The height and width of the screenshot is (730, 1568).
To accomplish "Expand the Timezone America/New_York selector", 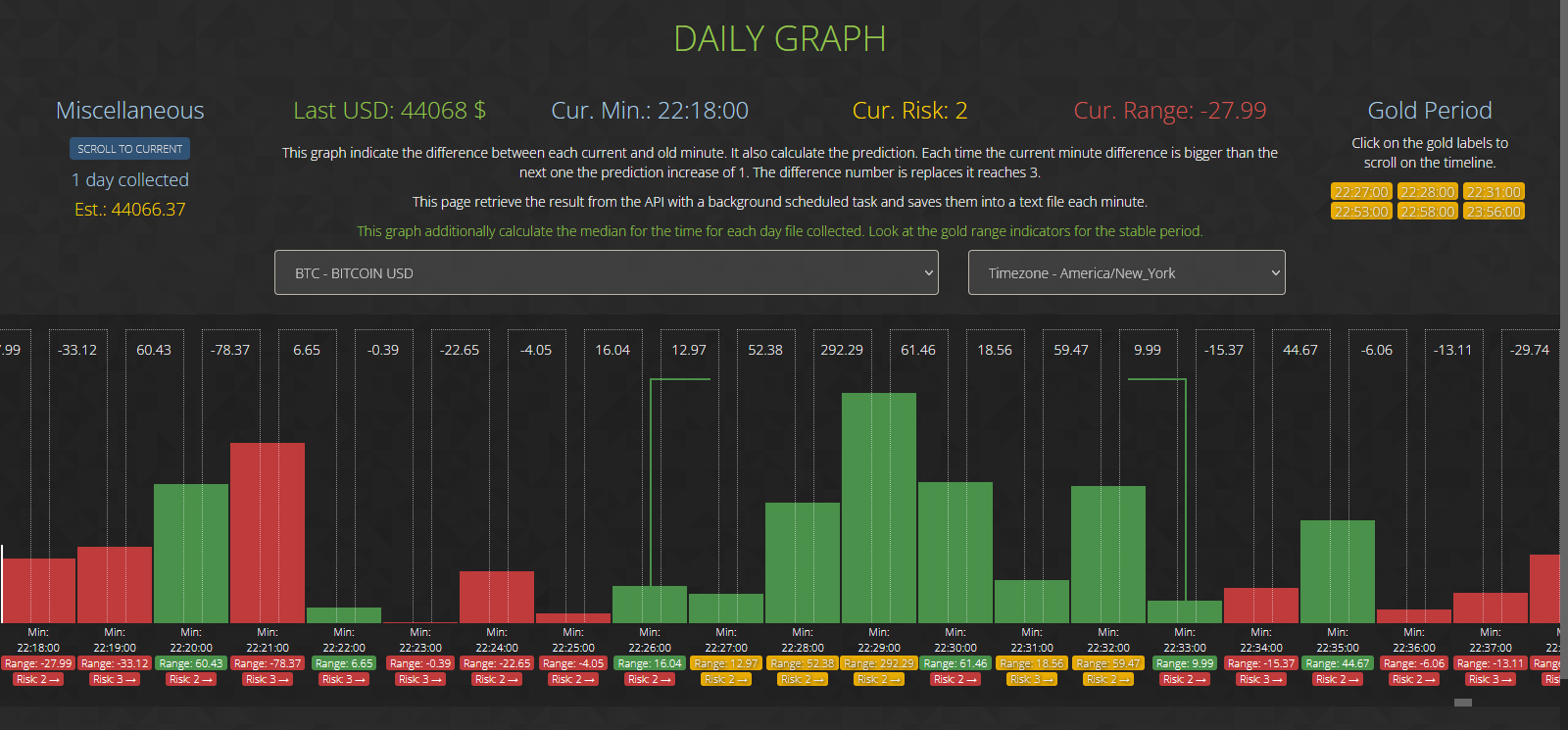I will [1126, 272].
